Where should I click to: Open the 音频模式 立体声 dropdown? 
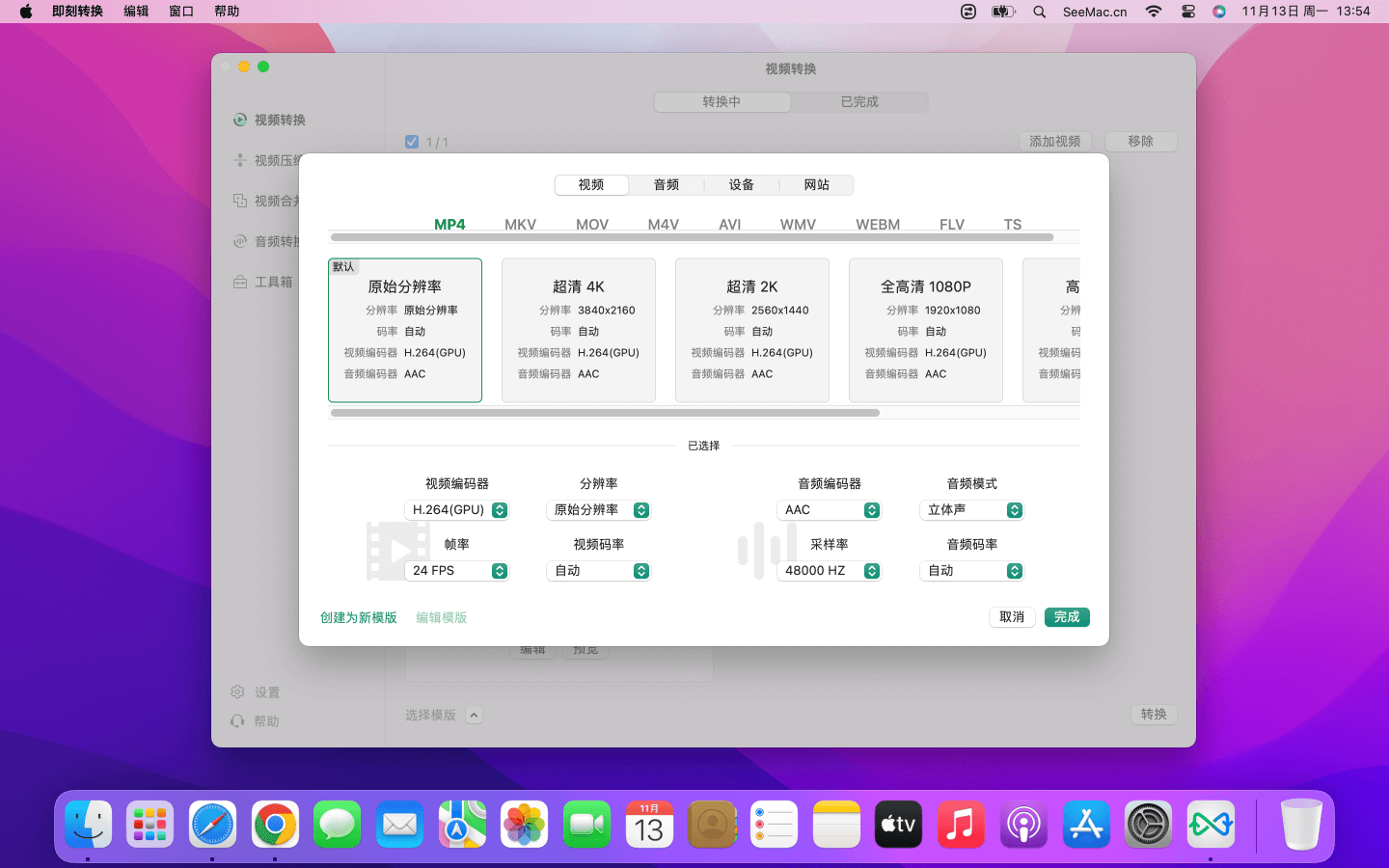(x=971, y=510)
